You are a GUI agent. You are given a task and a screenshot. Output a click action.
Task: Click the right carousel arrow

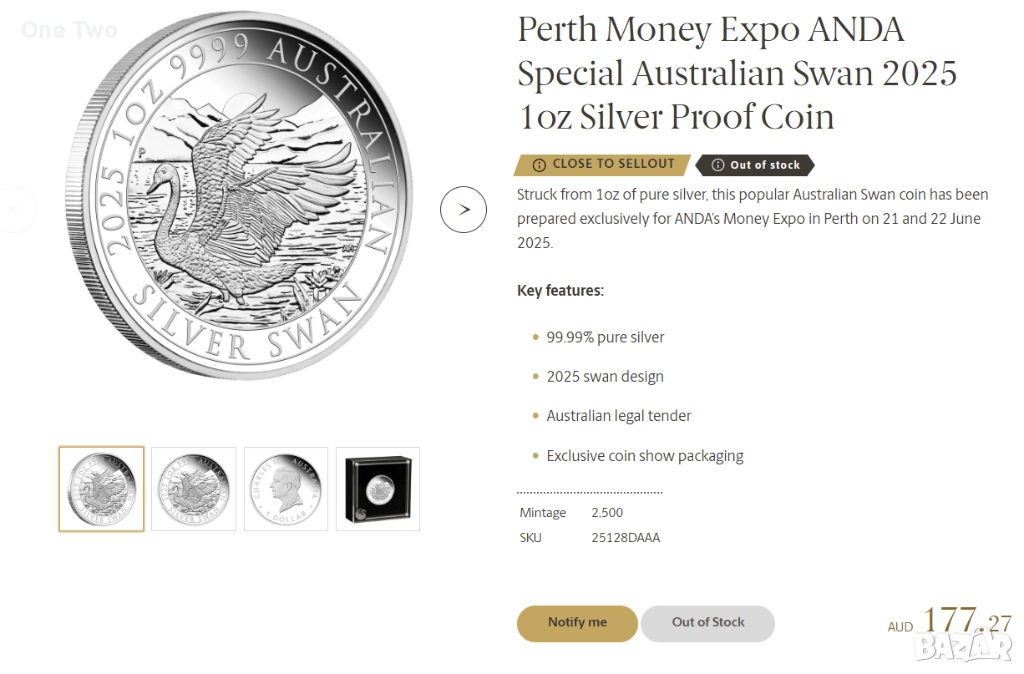point(463,210)
